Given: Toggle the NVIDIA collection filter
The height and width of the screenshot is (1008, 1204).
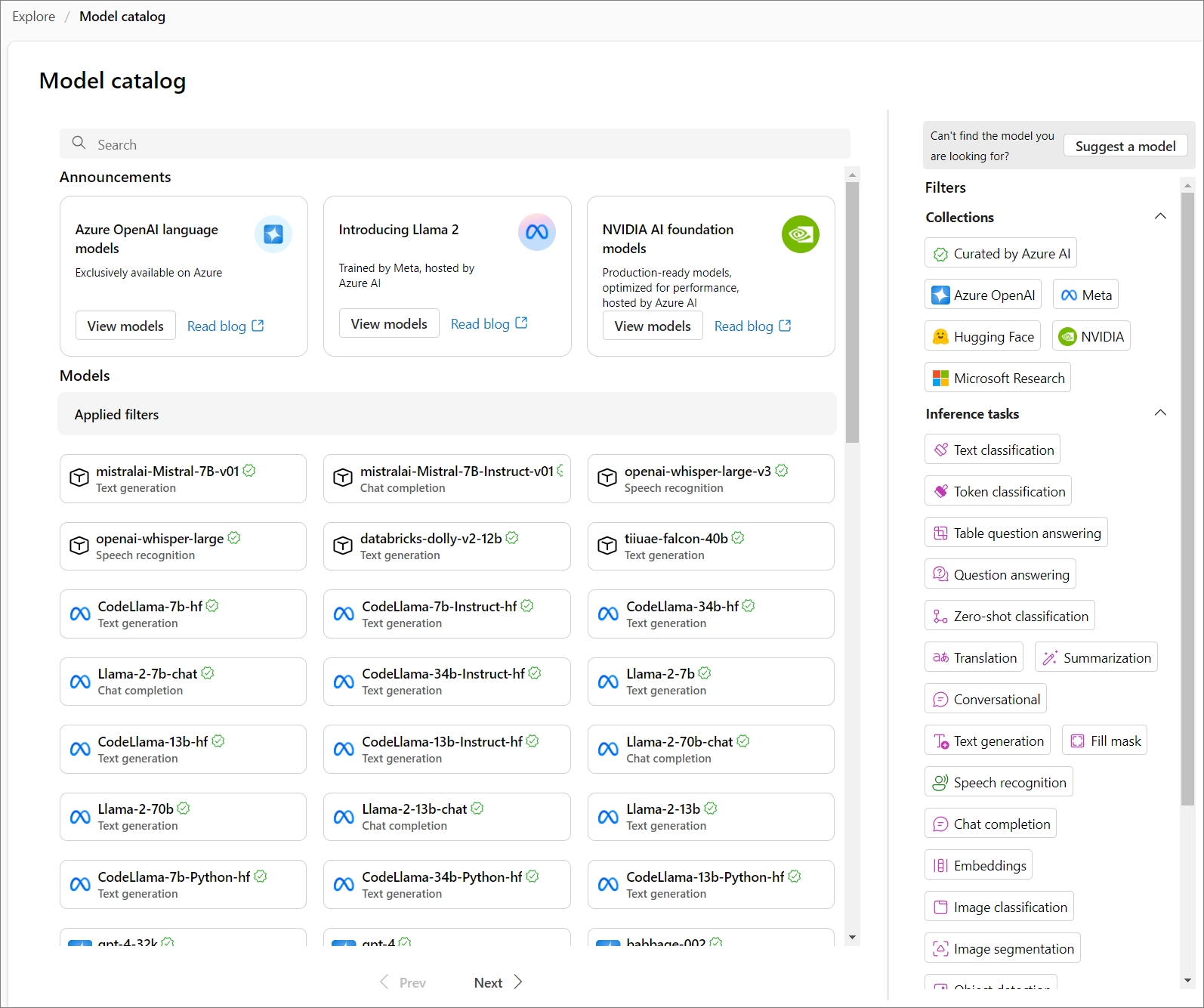Looking at the screenshot, I should [x=1091, y=336].
